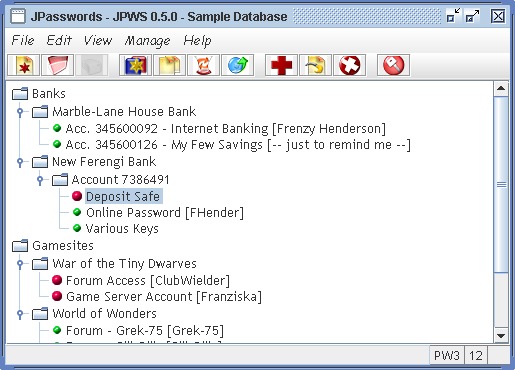Click the 12 entry-count status field

[476, 356]
